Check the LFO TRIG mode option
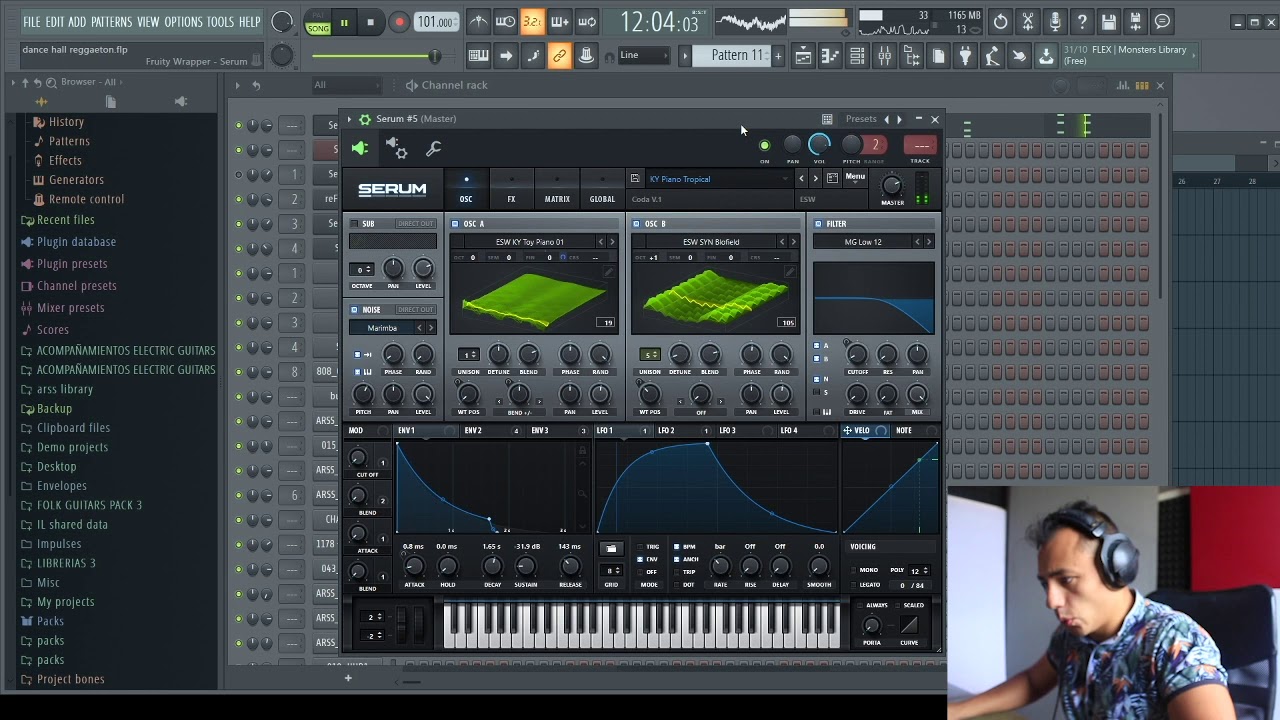 tap(640, 547)
